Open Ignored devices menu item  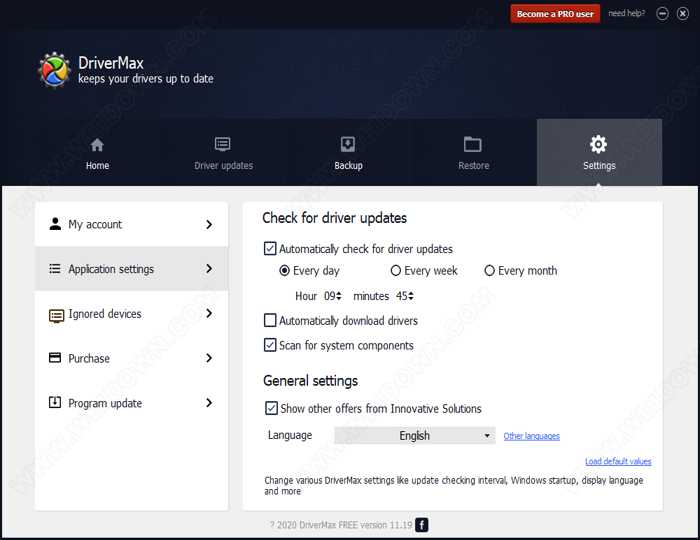(132, 313)
